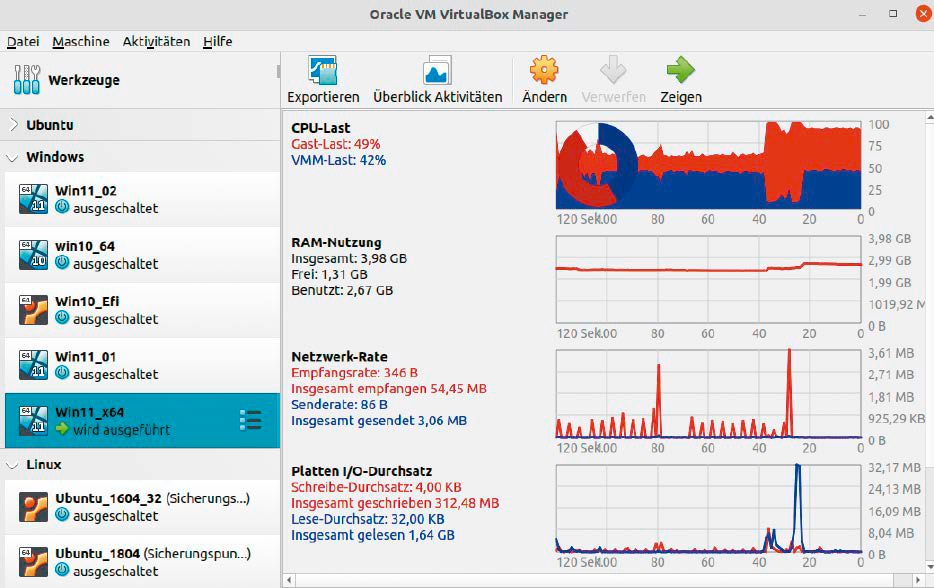Screen dimensions: 934x588
Task: Click the 'Insgesamt: 3,98 GB' text
Action: 349,259
